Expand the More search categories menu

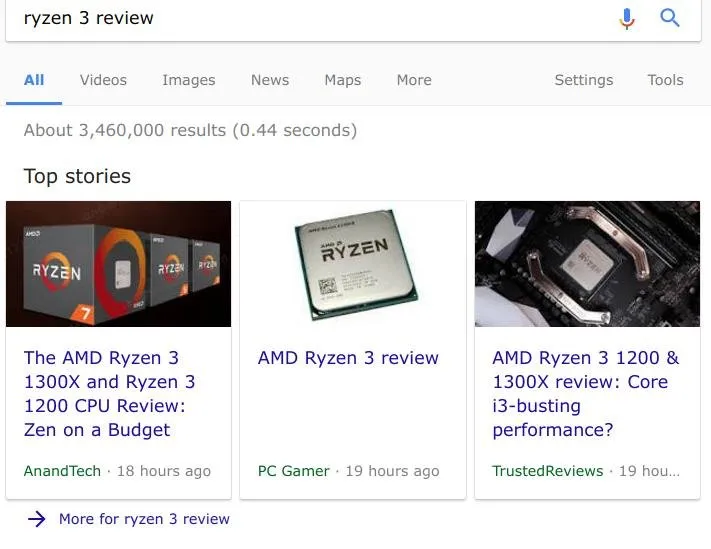[x=414, y=80]
